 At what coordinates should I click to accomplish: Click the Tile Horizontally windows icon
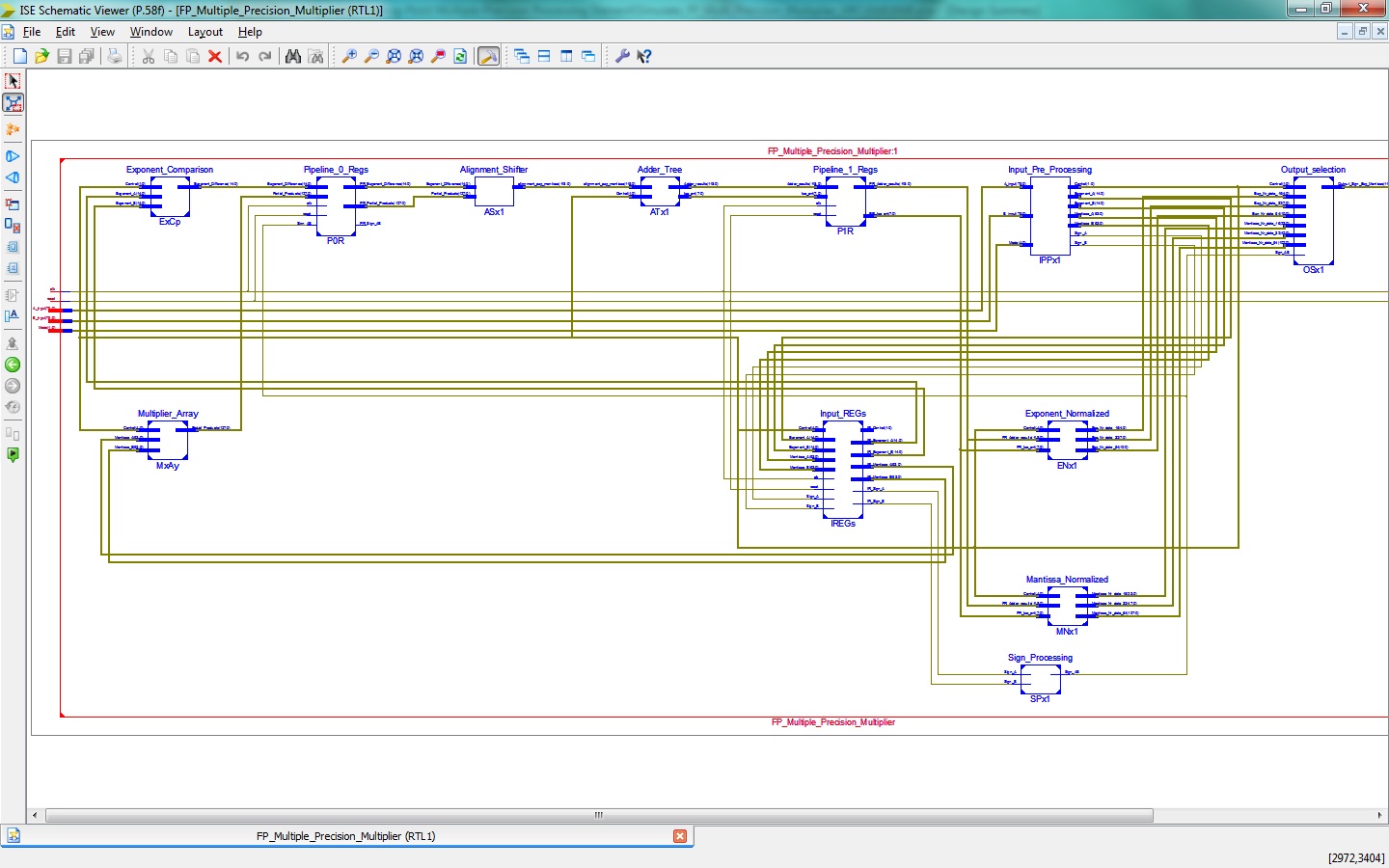click(x=544, y=57)
